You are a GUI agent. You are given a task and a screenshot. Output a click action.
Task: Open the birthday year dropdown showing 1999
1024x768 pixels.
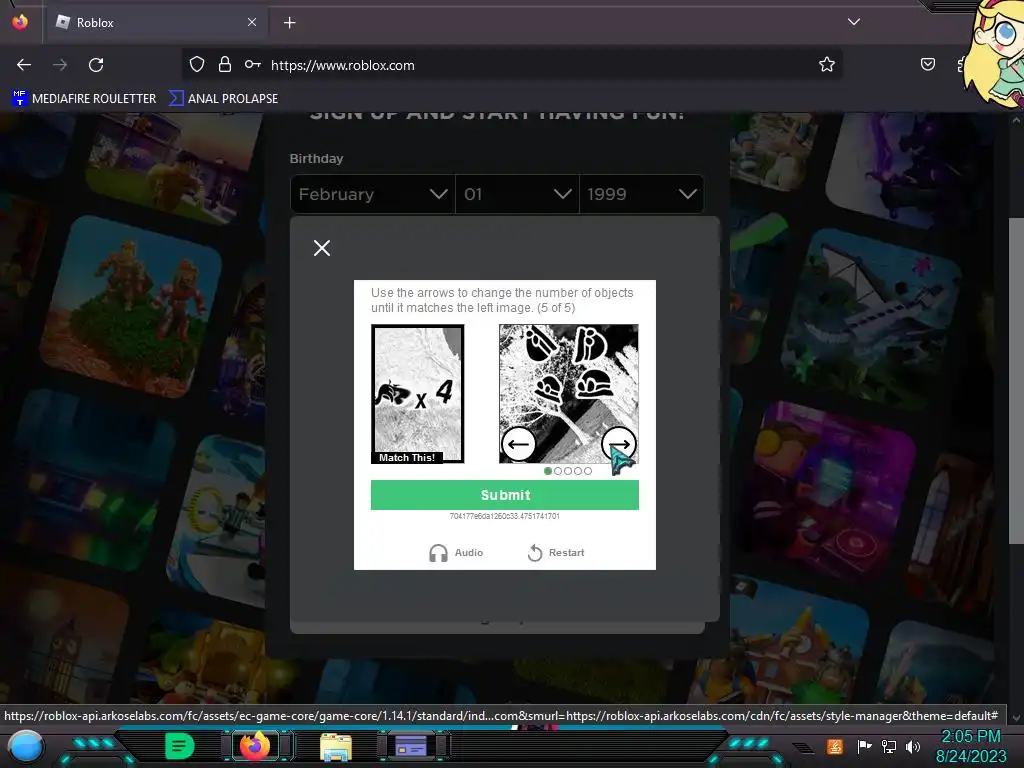tap(641, 194)
